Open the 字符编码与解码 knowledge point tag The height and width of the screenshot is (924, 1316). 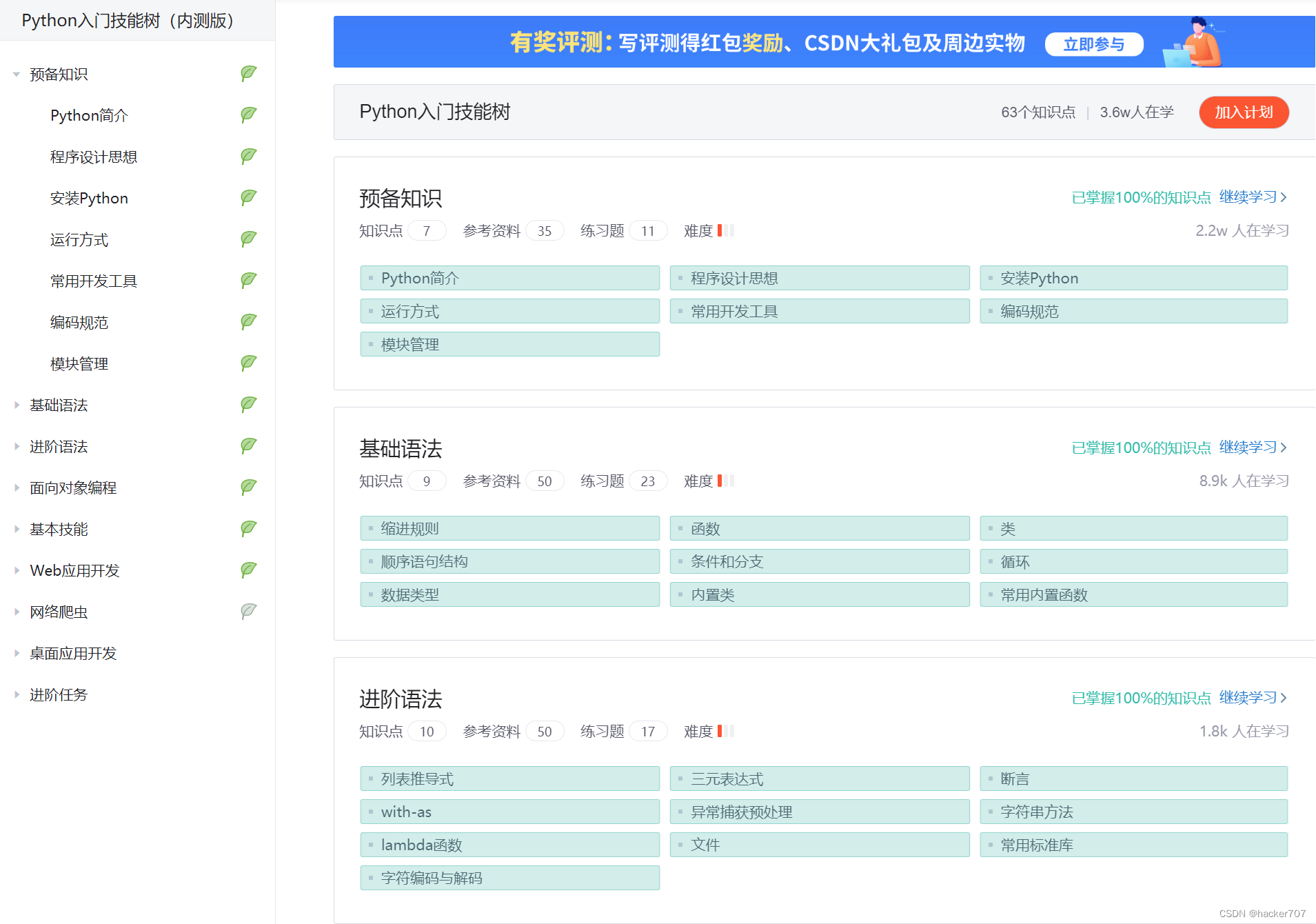(509, 878)
